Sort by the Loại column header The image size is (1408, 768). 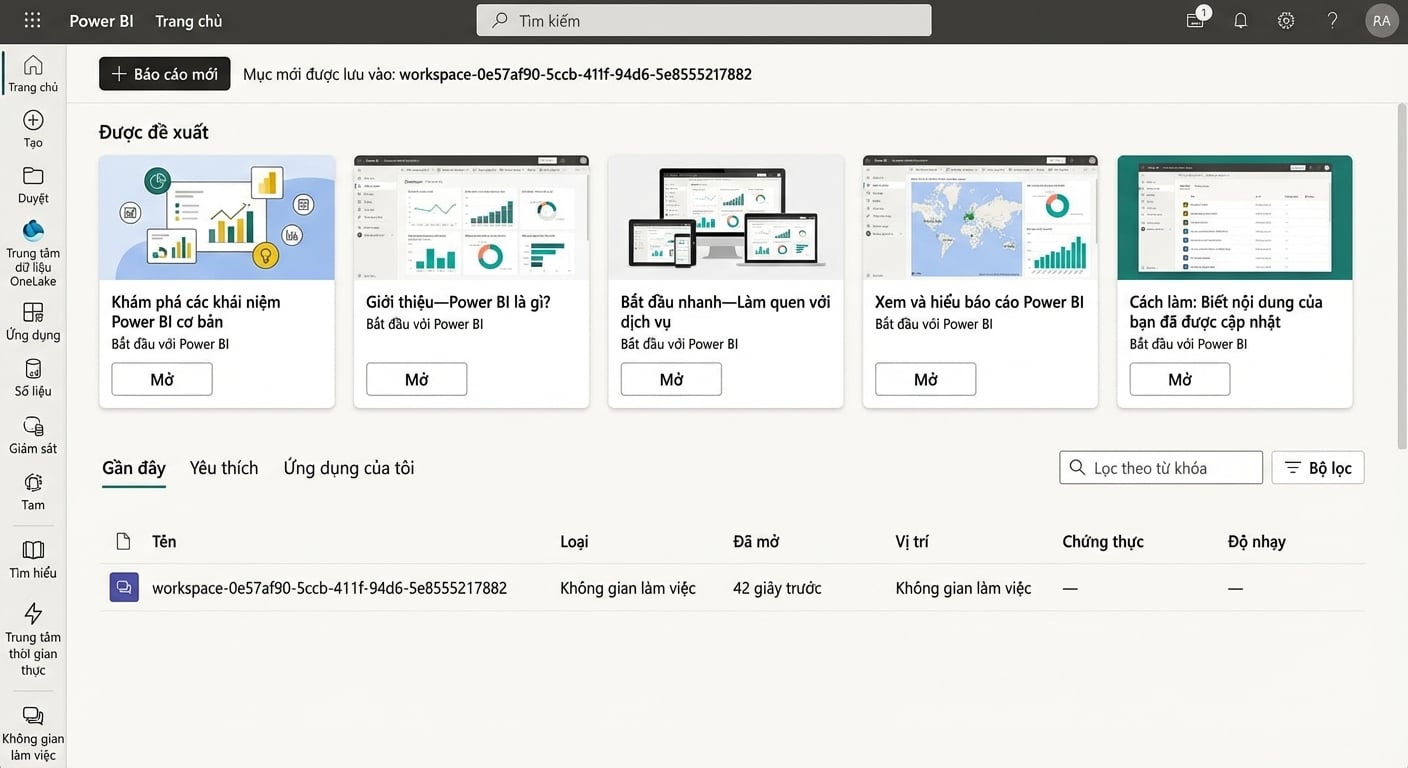(x=574, y=541)
